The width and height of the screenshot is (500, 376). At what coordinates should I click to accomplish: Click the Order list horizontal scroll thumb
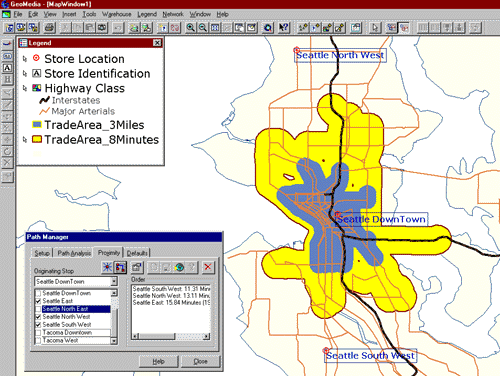pyautogui.click(x=157, y=336)
